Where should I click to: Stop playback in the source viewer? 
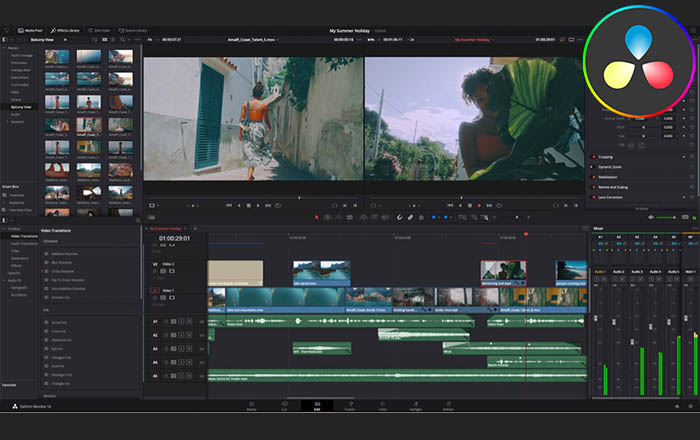(x=249, y=205)
